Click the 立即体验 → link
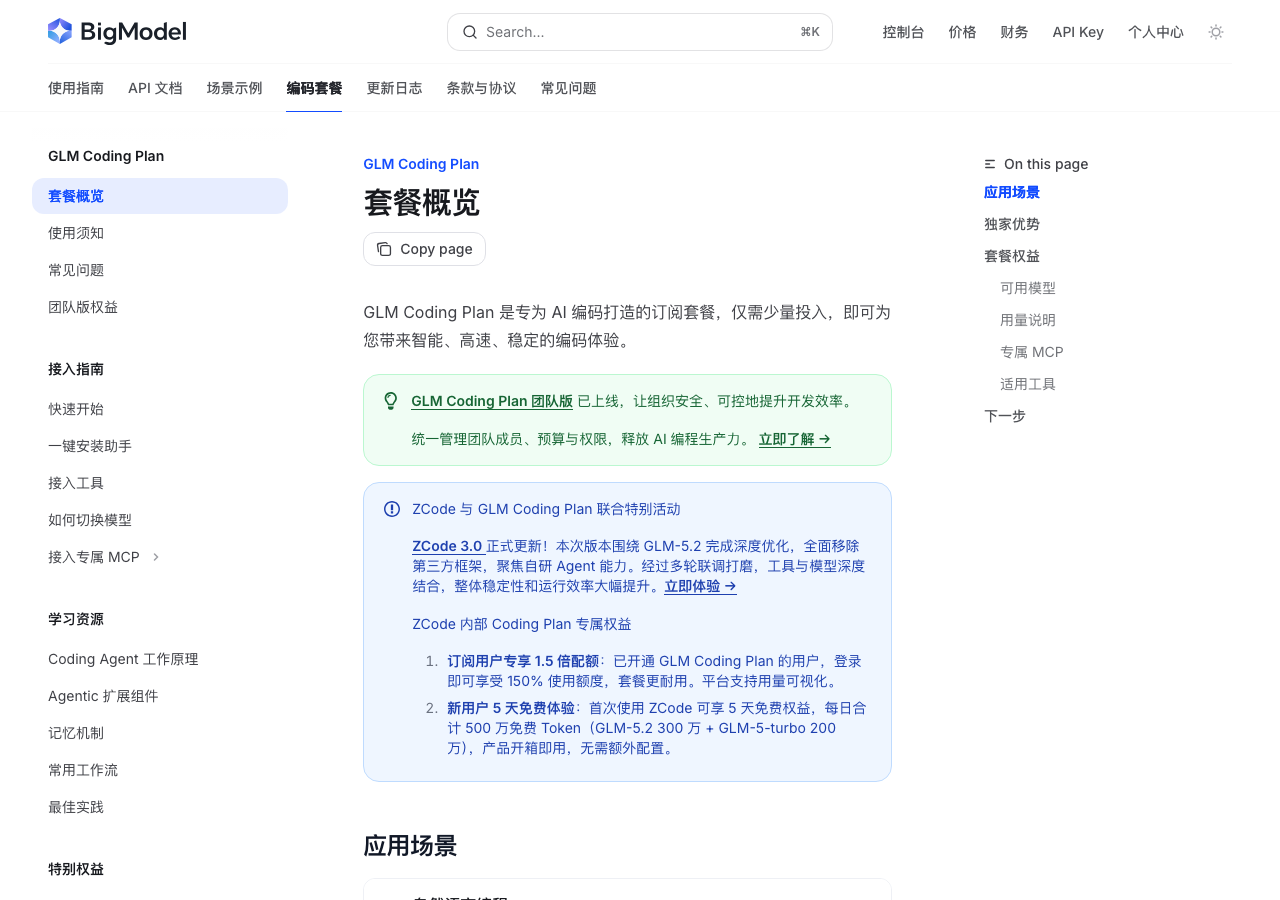The height and width of the screenshot is (900, 1280). pos(701,586)
